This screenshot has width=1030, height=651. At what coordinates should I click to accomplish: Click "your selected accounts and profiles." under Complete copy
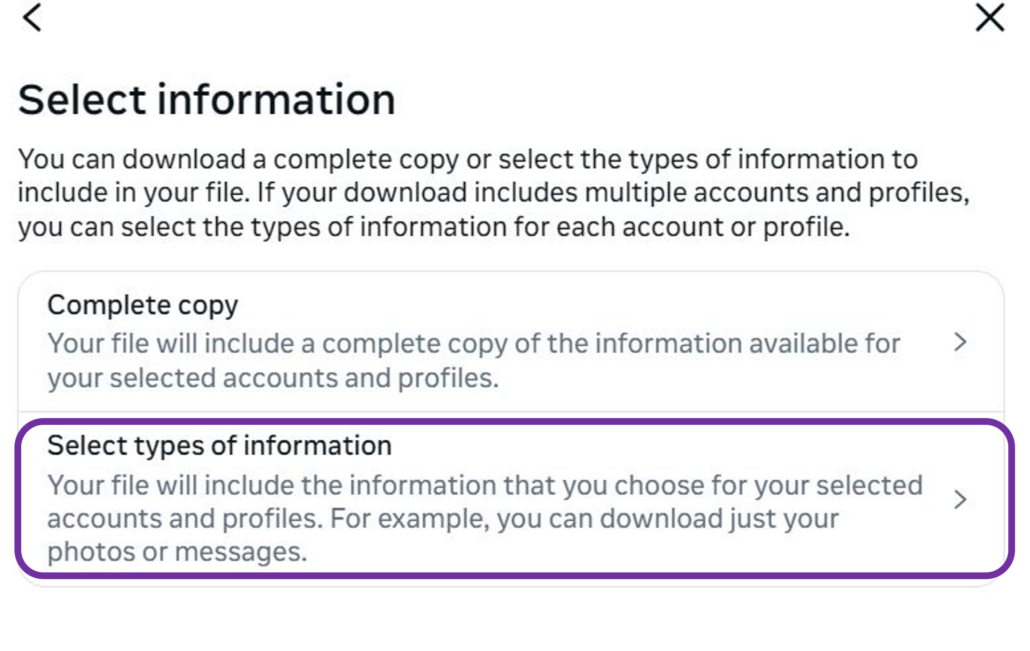[273, 380]
